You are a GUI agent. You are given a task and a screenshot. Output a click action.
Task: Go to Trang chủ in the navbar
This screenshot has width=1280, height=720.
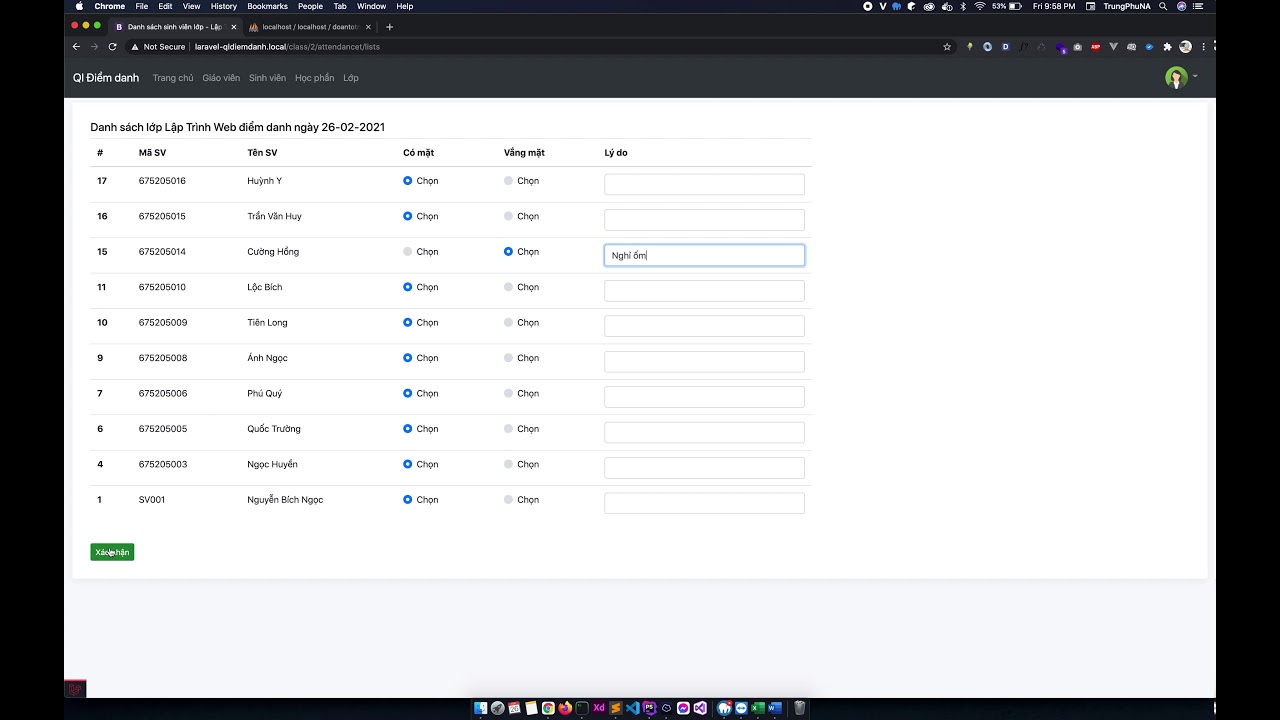click(173, 78)
